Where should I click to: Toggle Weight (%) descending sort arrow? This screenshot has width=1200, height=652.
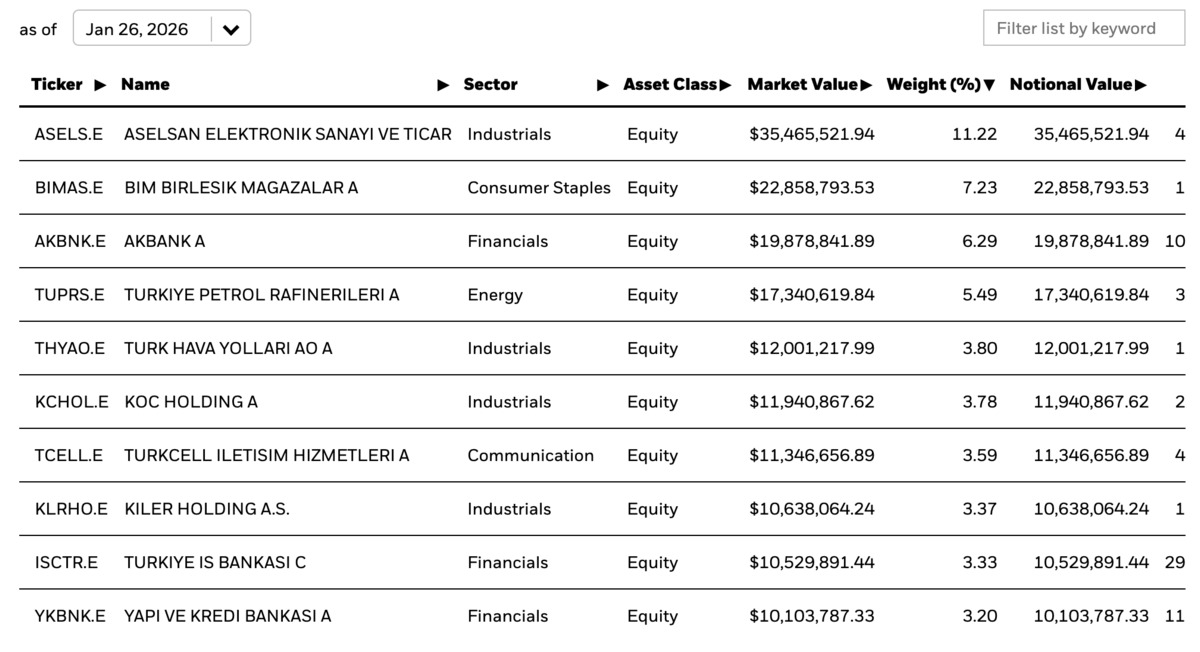click(989, 85)
